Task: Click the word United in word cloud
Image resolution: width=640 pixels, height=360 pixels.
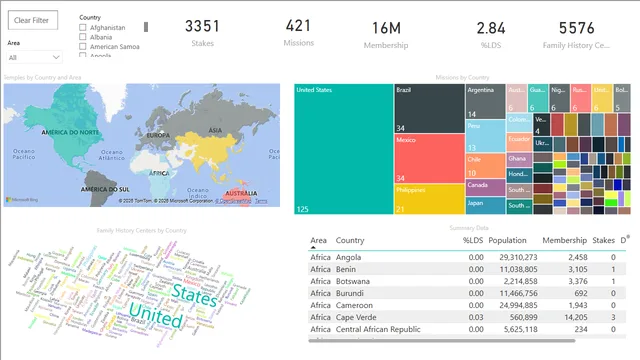Action: point(156,316)
